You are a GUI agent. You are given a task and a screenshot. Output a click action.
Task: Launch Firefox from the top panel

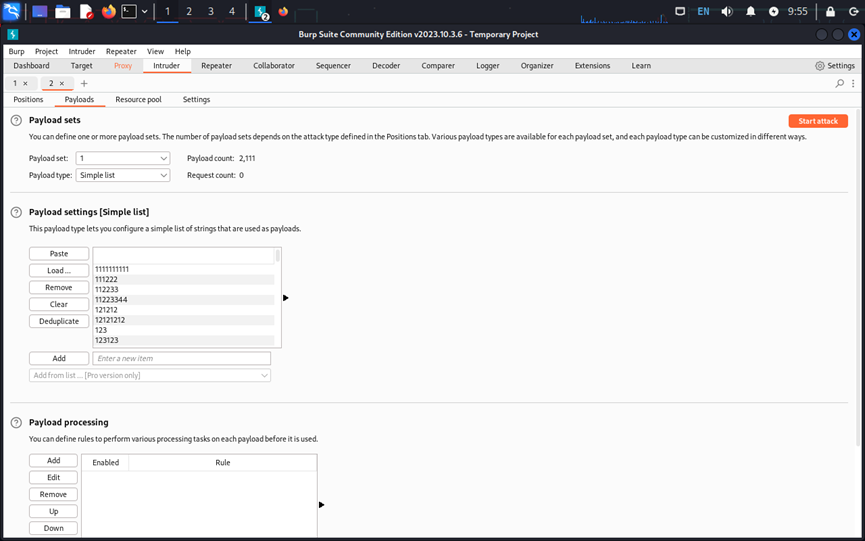[x=109, y=11]
